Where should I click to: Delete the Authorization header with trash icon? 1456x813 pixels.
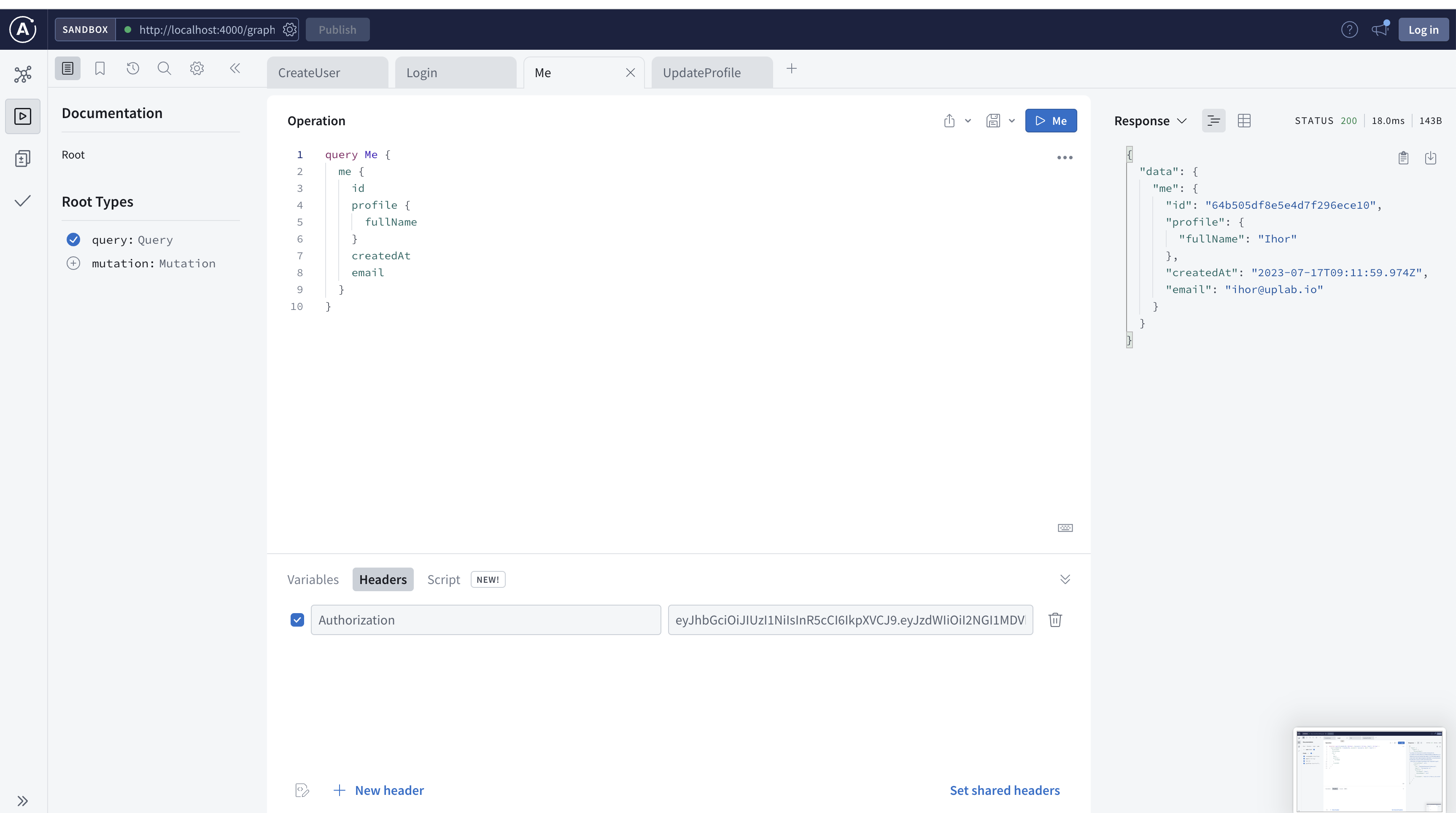pyautogui.click(x=1055, y=620)
